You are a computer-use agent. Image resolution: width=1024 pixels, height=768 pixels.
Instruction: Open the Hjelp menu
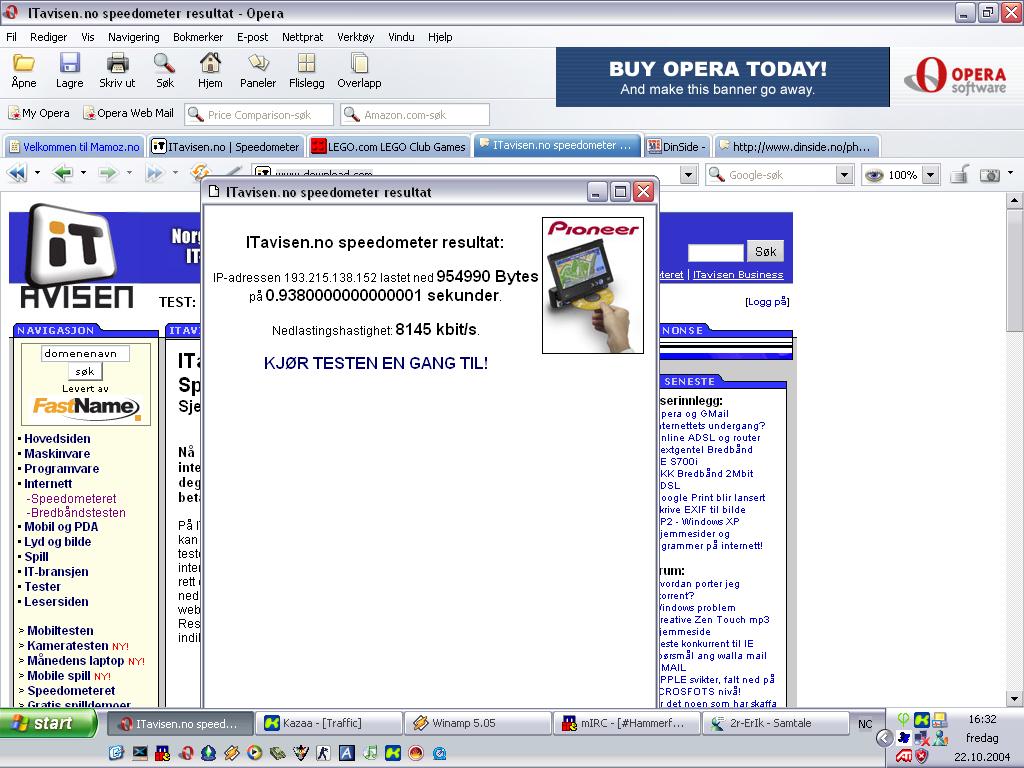click(440, 37)
